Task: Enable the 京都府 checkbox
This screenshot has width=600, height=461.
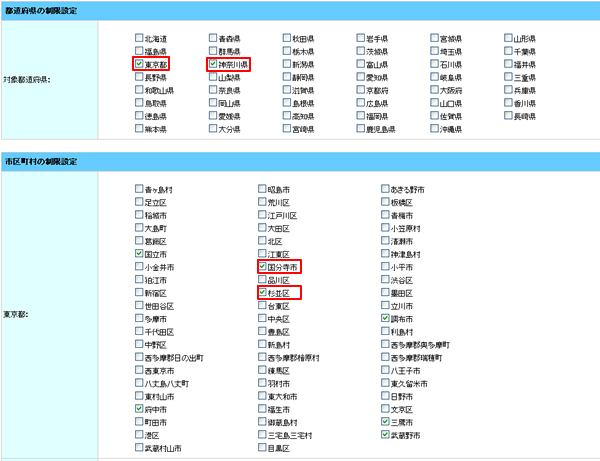Action: (361, 90)
